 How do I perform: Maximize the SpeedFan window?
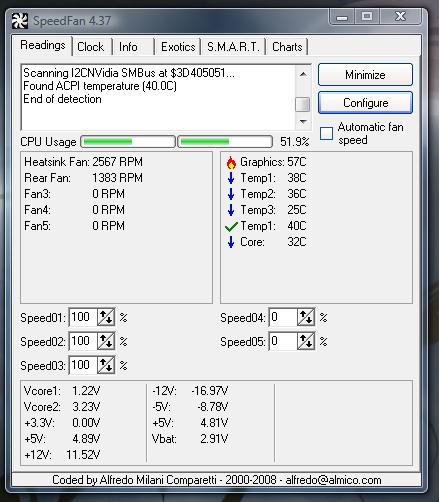367,16
